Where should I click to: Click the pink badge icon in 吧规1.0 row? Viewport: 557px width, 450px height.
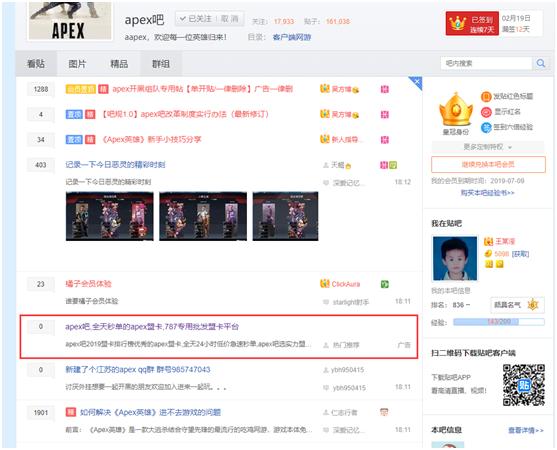click(384, 114)
